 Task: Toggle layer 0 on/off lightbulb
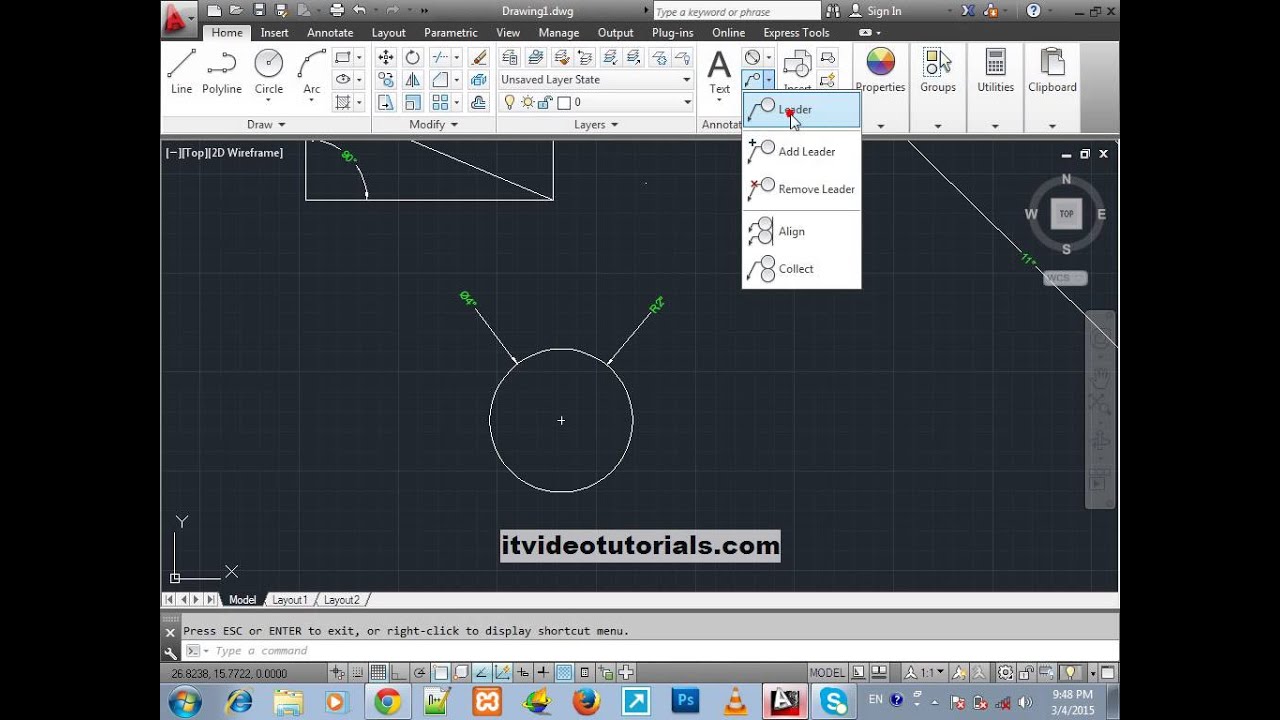tap(509, 102)
